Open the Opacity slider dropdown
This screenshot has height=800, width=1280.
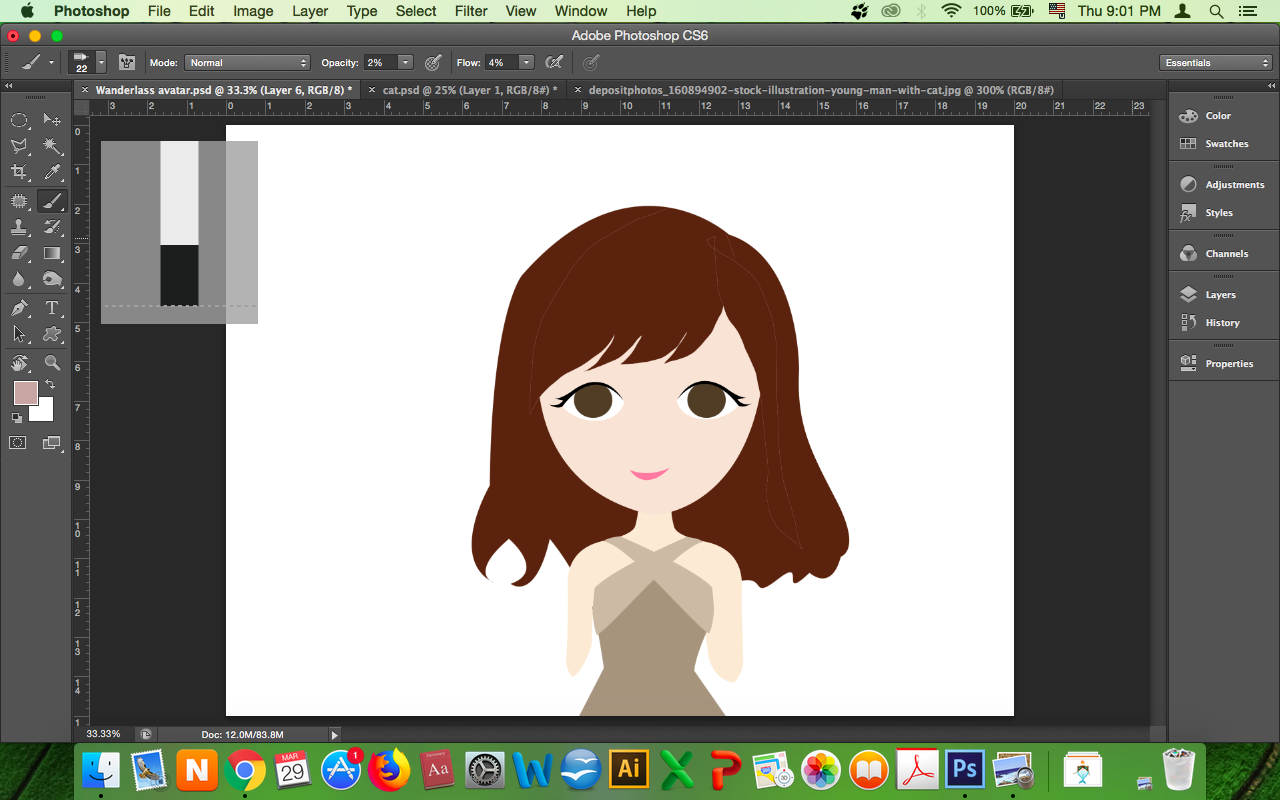point(406,62)
